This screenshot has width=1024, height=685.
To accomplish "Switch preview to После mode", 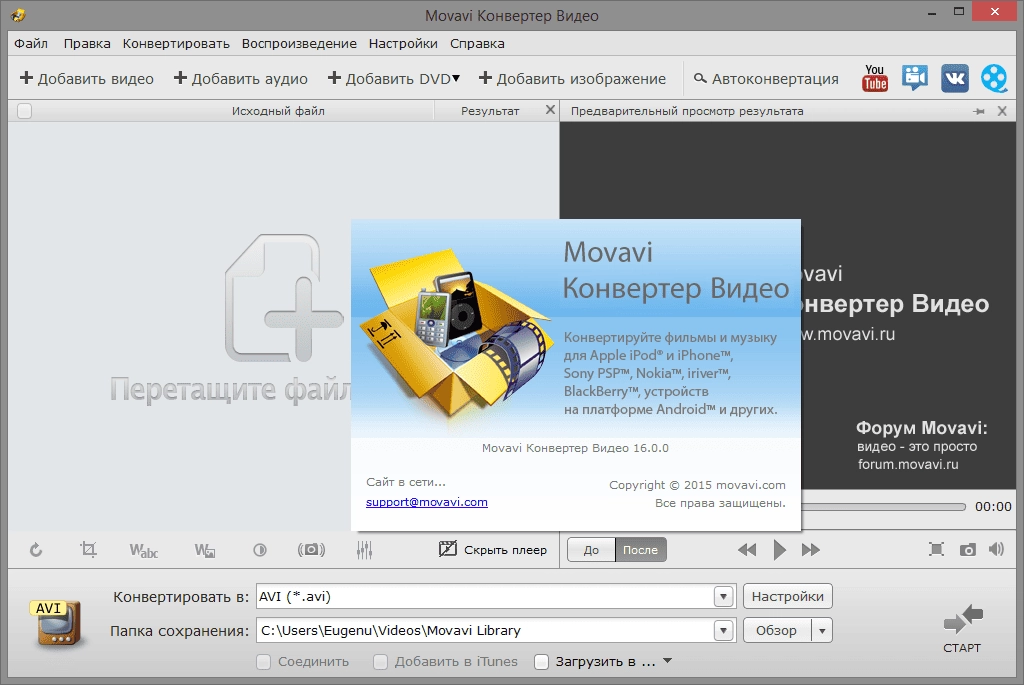I will [x=641, y=550].
